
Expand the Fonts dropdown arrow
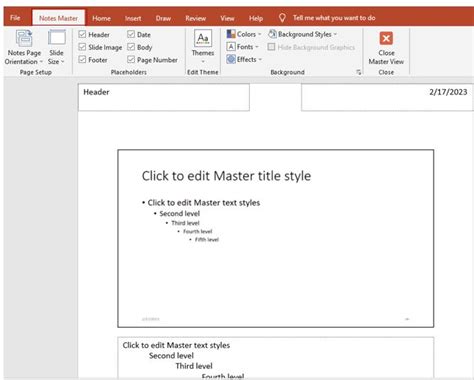coord(257,47)
